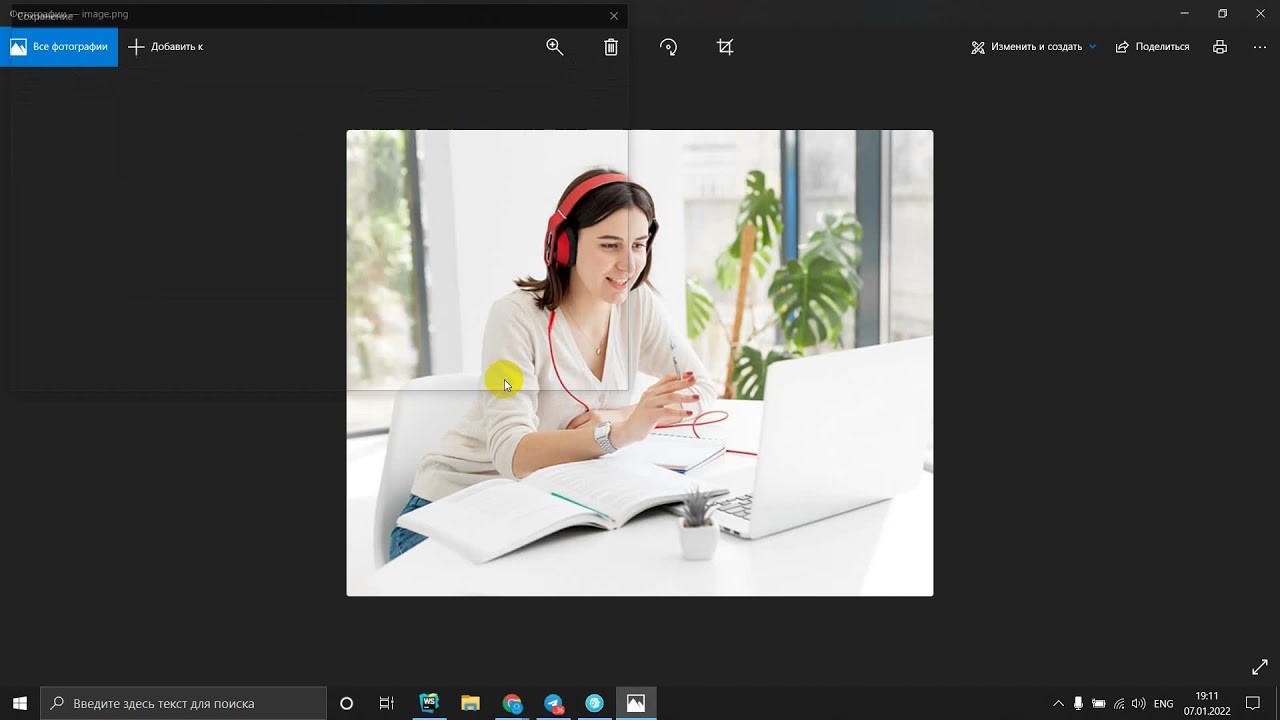Open Task View in the taskbar

(387, 703)
